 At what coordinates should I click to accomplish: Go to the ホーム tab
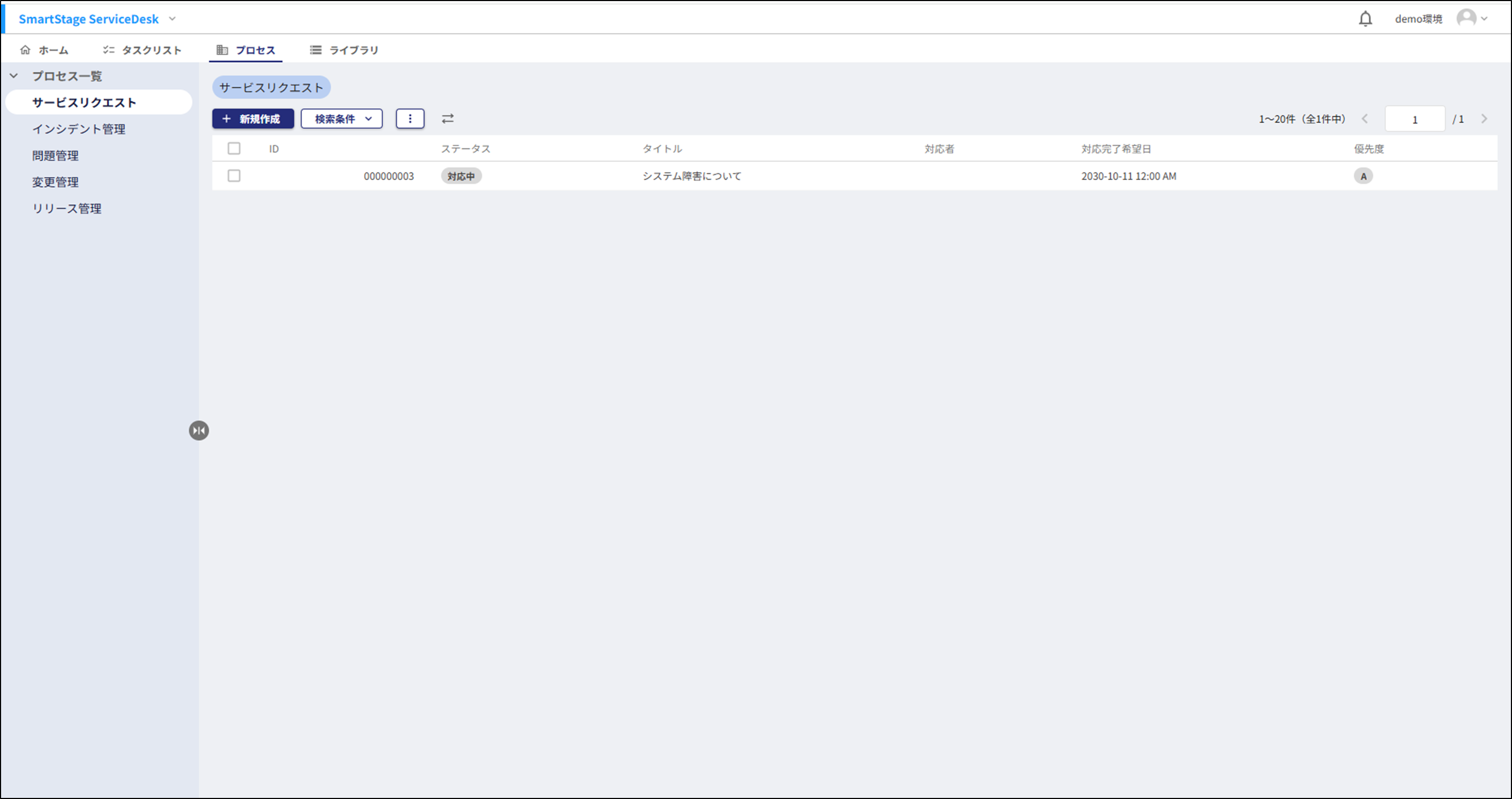point(44,50)
